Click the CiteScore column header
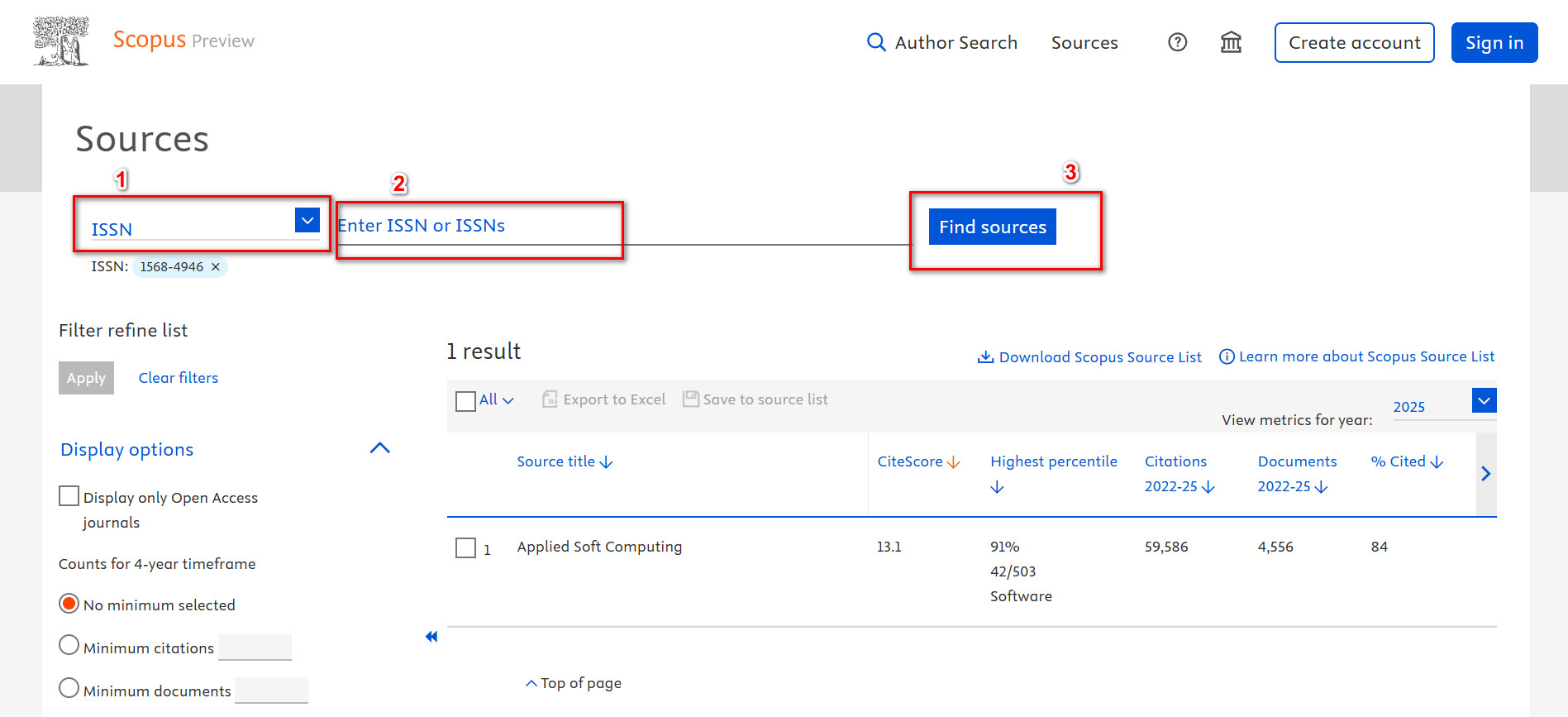 (x=910, y=461)
